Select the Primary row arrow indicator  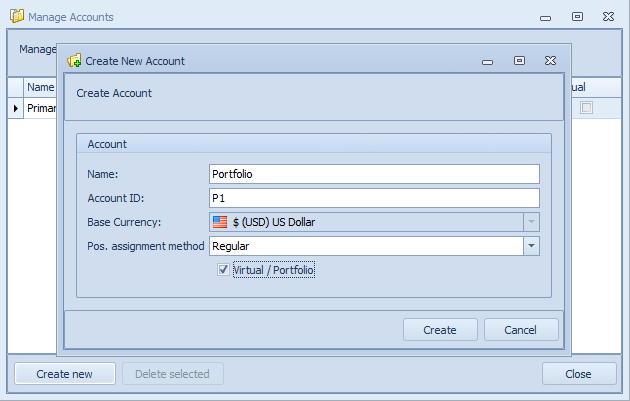tap(16, 108)
